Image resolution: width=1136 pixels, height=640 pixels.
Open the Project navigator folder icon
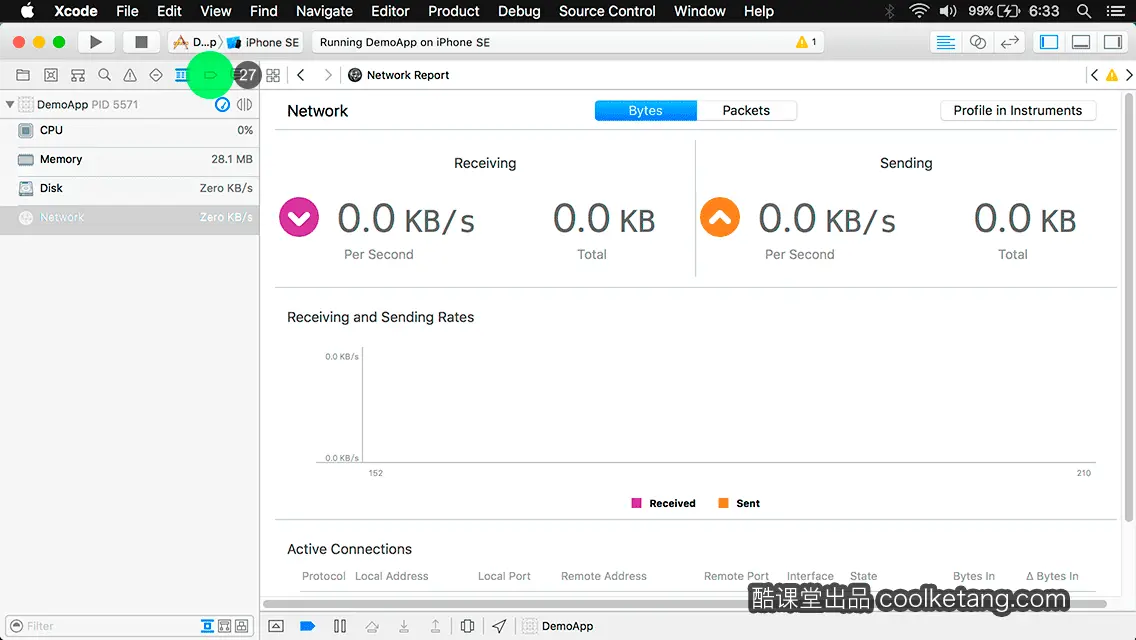point(23,75)
